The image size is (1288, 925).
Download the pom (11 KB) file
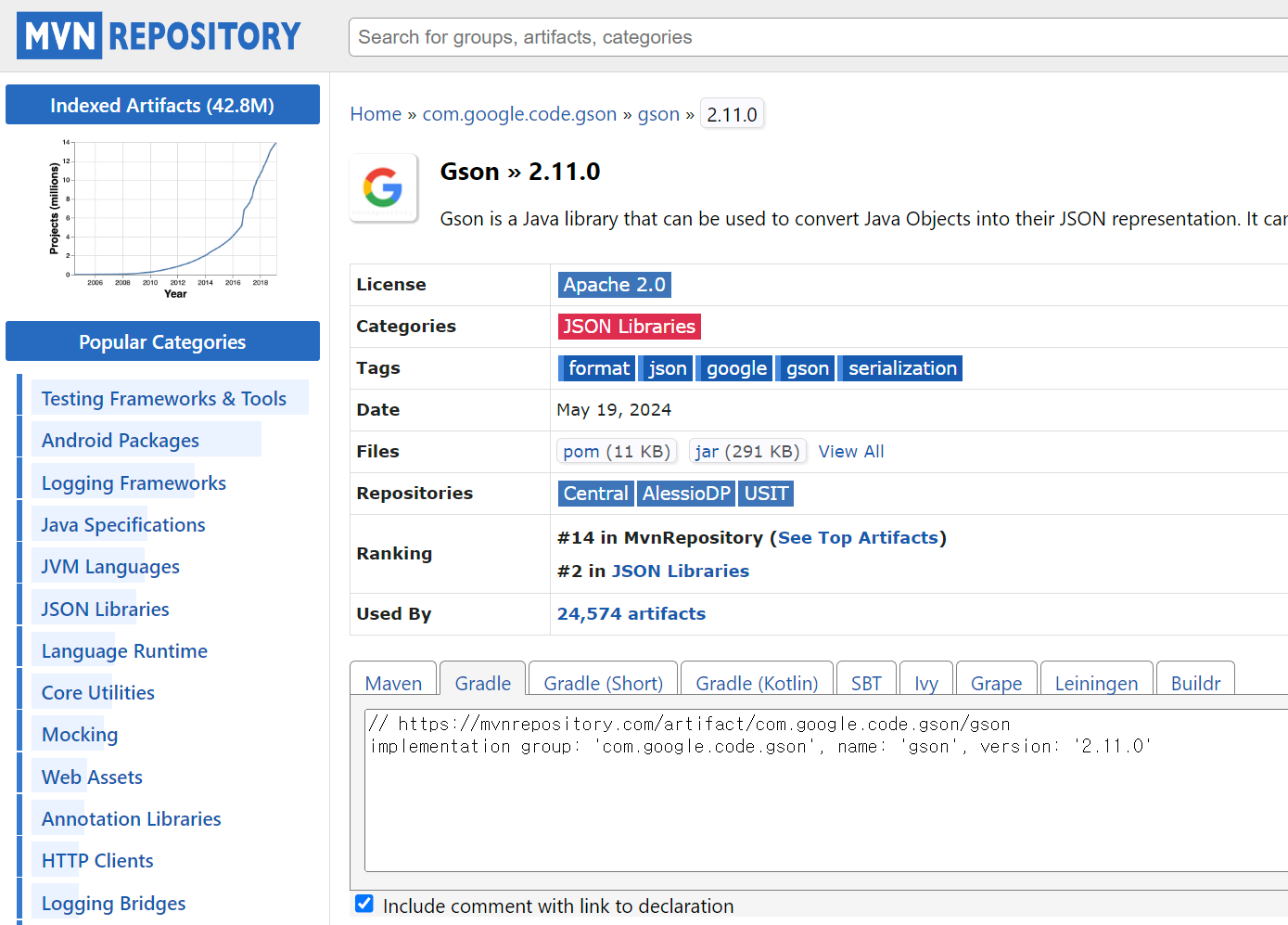pos(617,452)
